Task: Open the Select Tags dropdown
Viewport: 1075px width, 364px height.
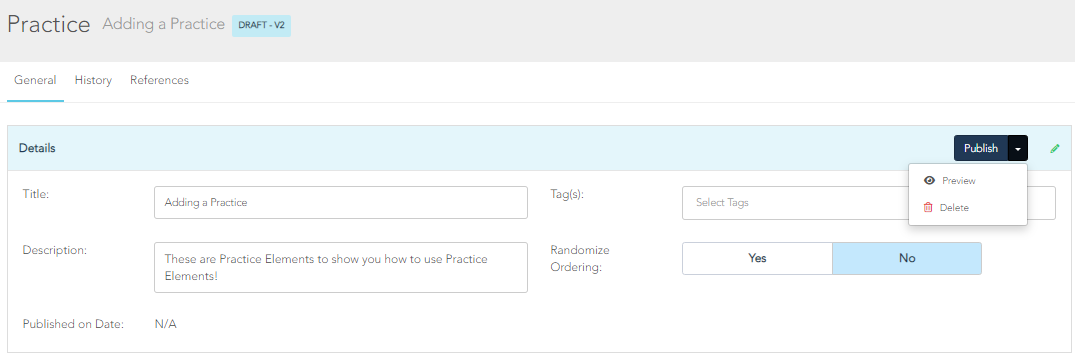Action: 795,203
